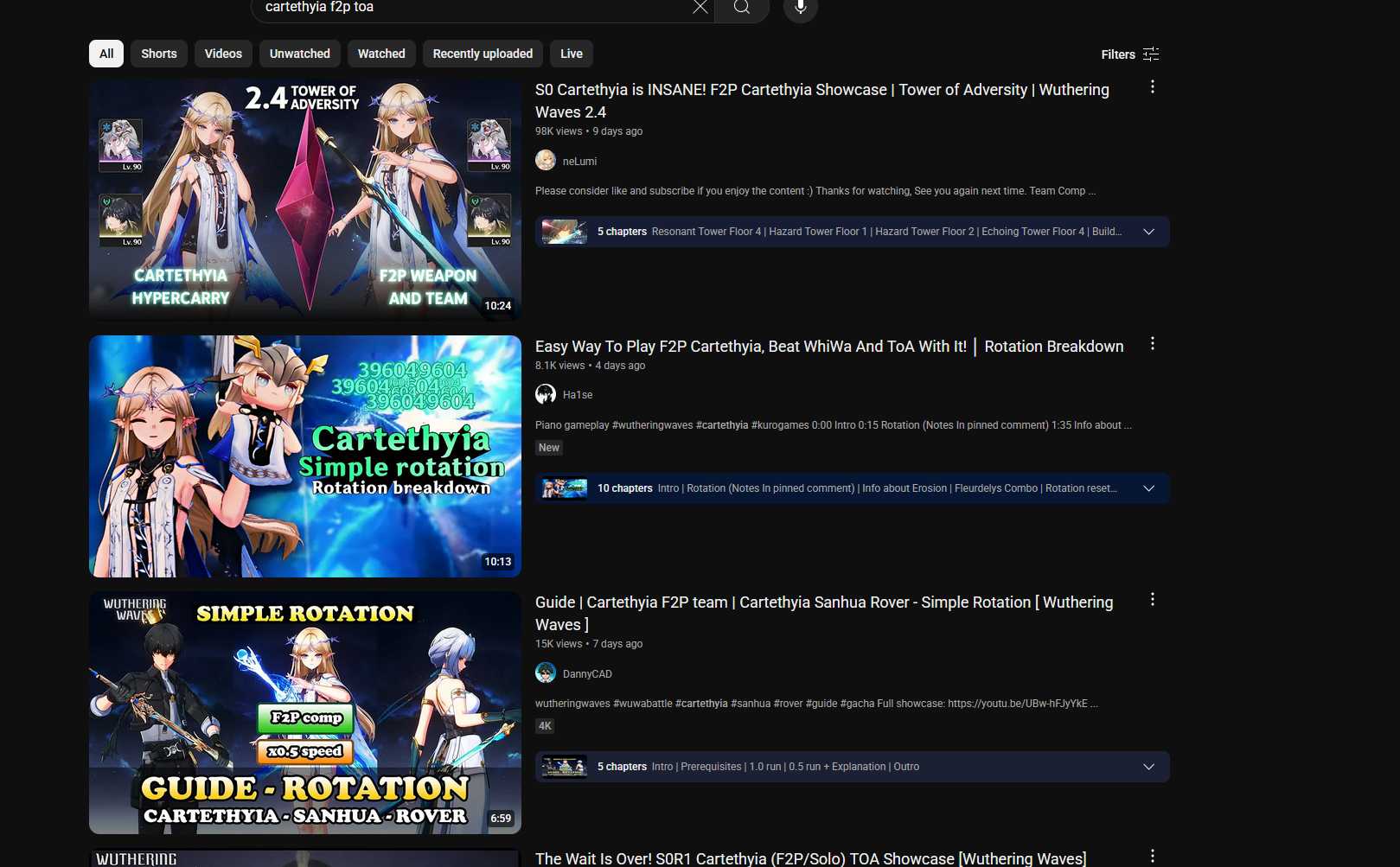Play the Cartethyia Simple rotation thumbnail
1400x867 pixels.
pos(305,456)
